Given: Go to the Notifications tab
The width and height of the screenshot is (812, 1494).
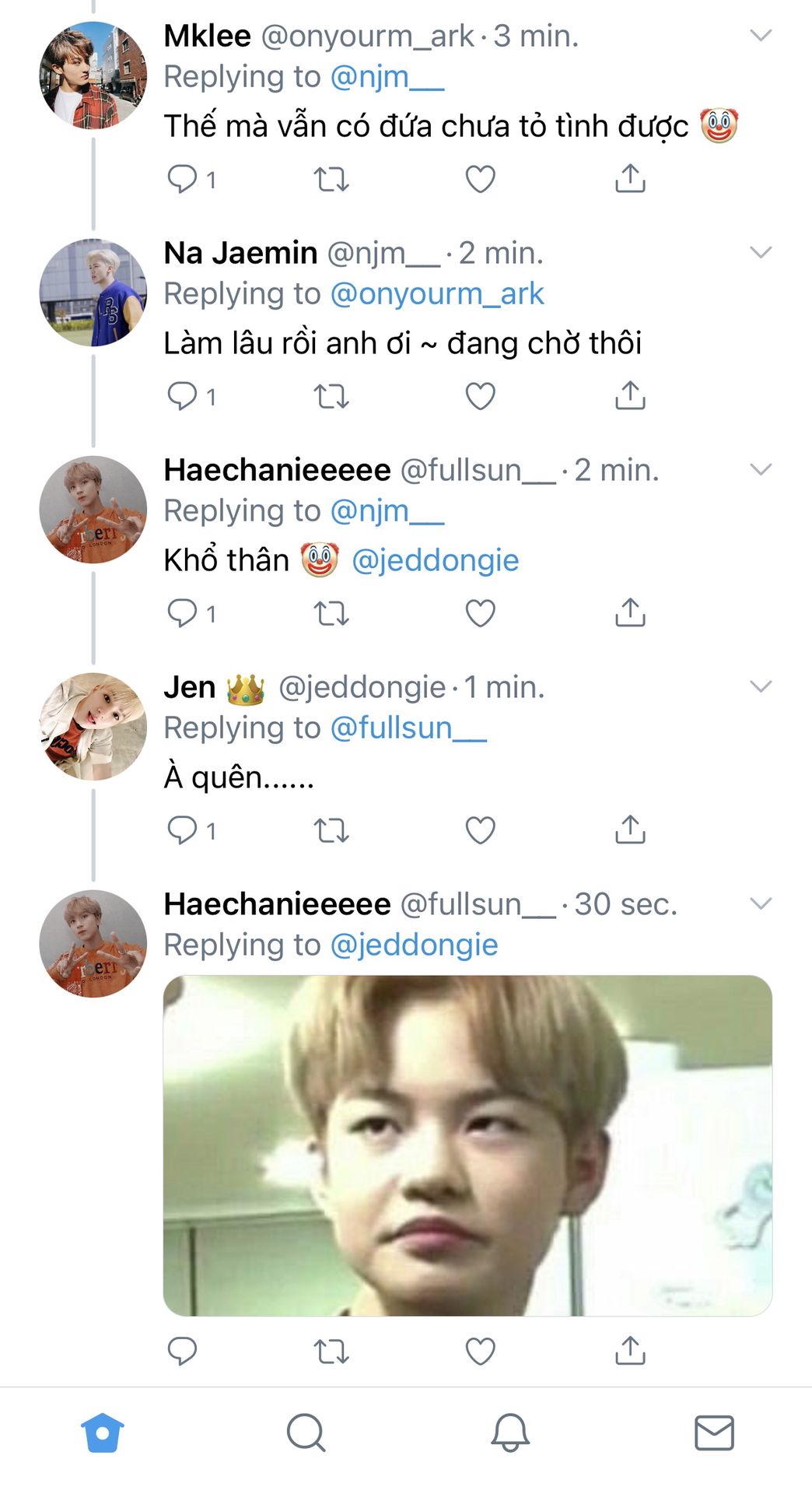Looking at the screenshot, I should [510, 1433].
